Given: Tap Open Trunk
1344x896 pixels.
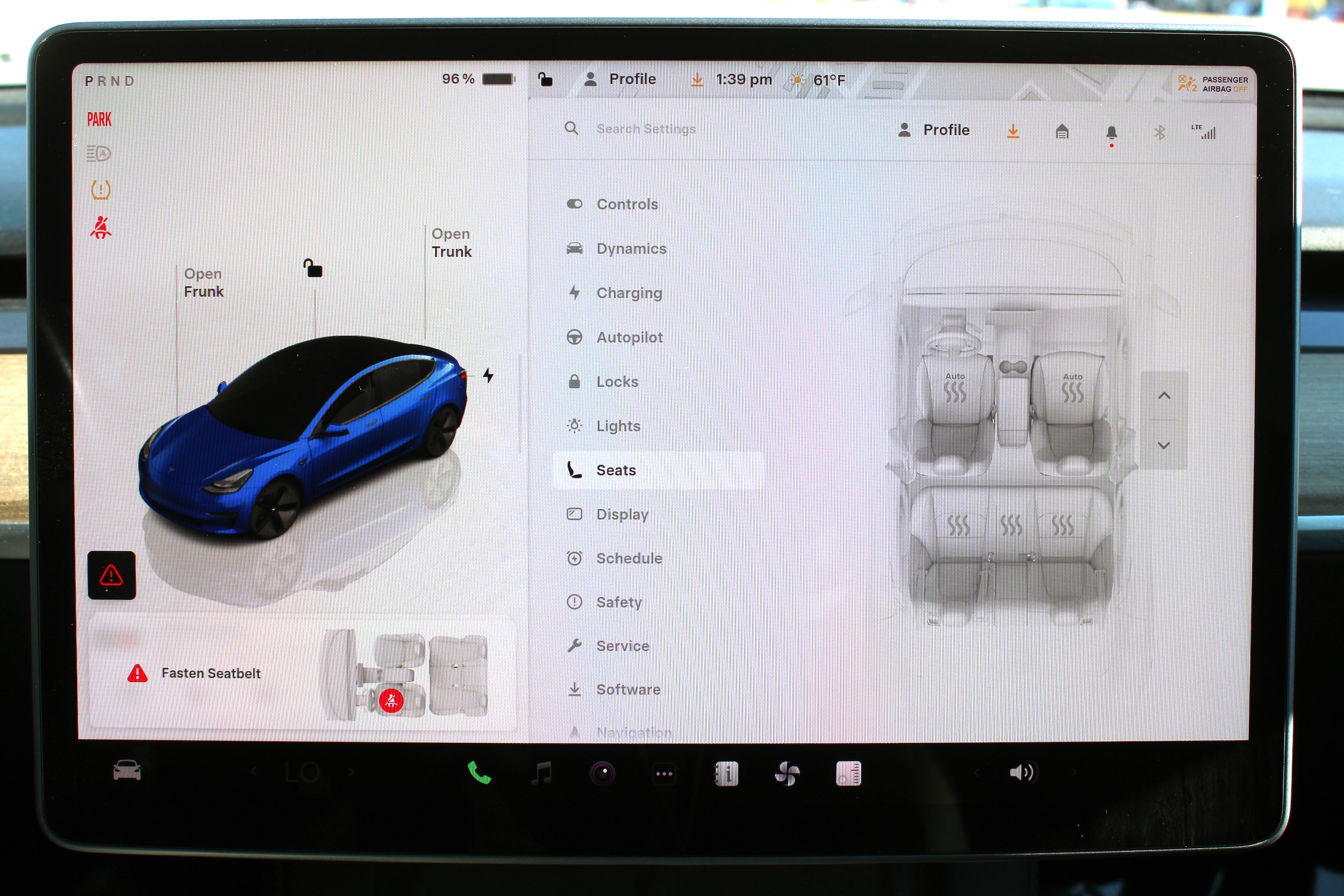Looking at the screenshot, I should 452,243.
